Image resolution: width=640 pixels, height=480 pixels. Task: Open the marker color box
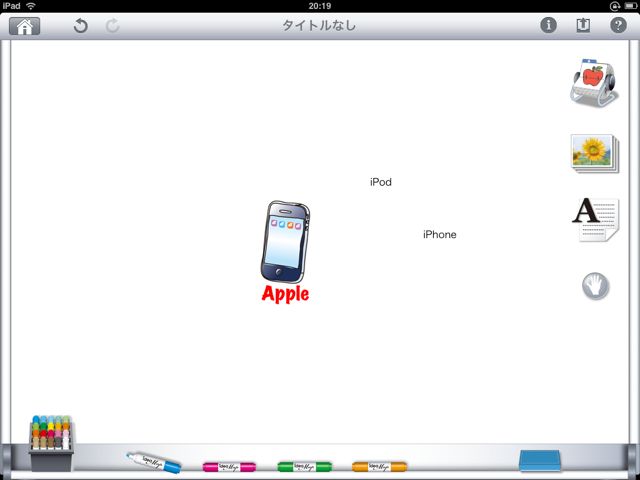[51, 442]
